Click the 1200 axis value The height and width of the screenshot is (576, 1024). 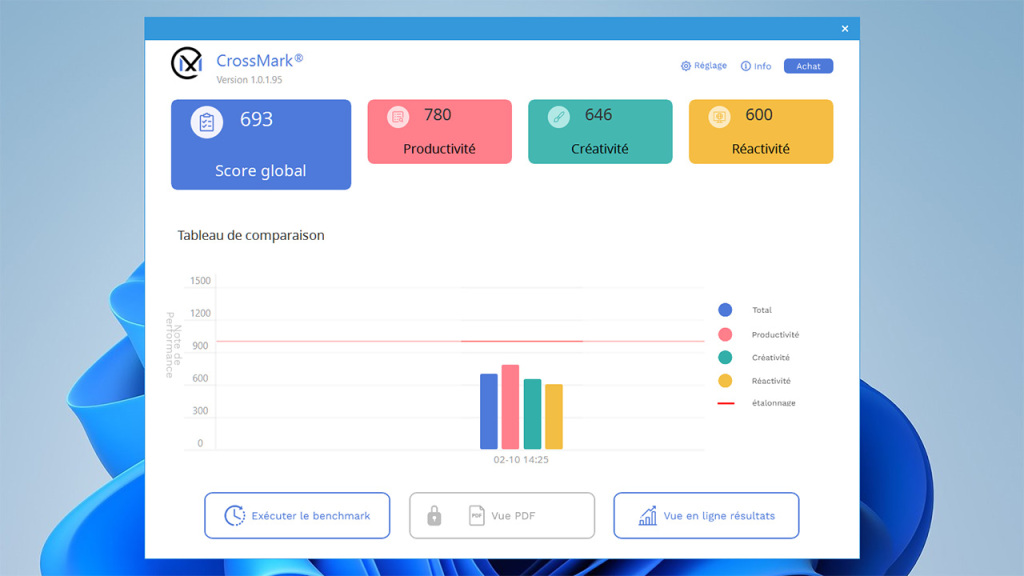[200, 313]
